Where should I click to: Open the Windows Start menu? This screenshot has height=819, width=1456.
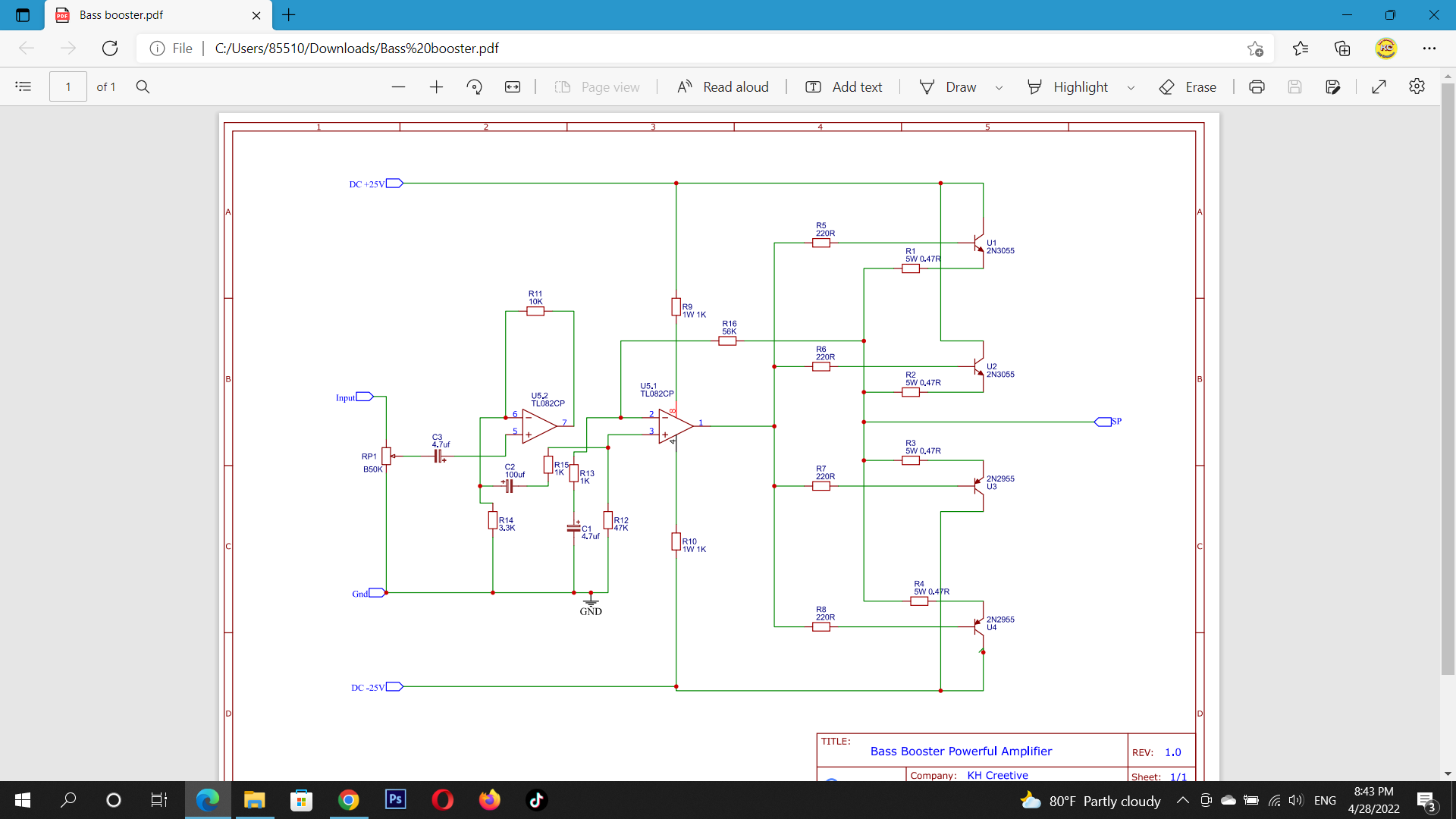23,800
